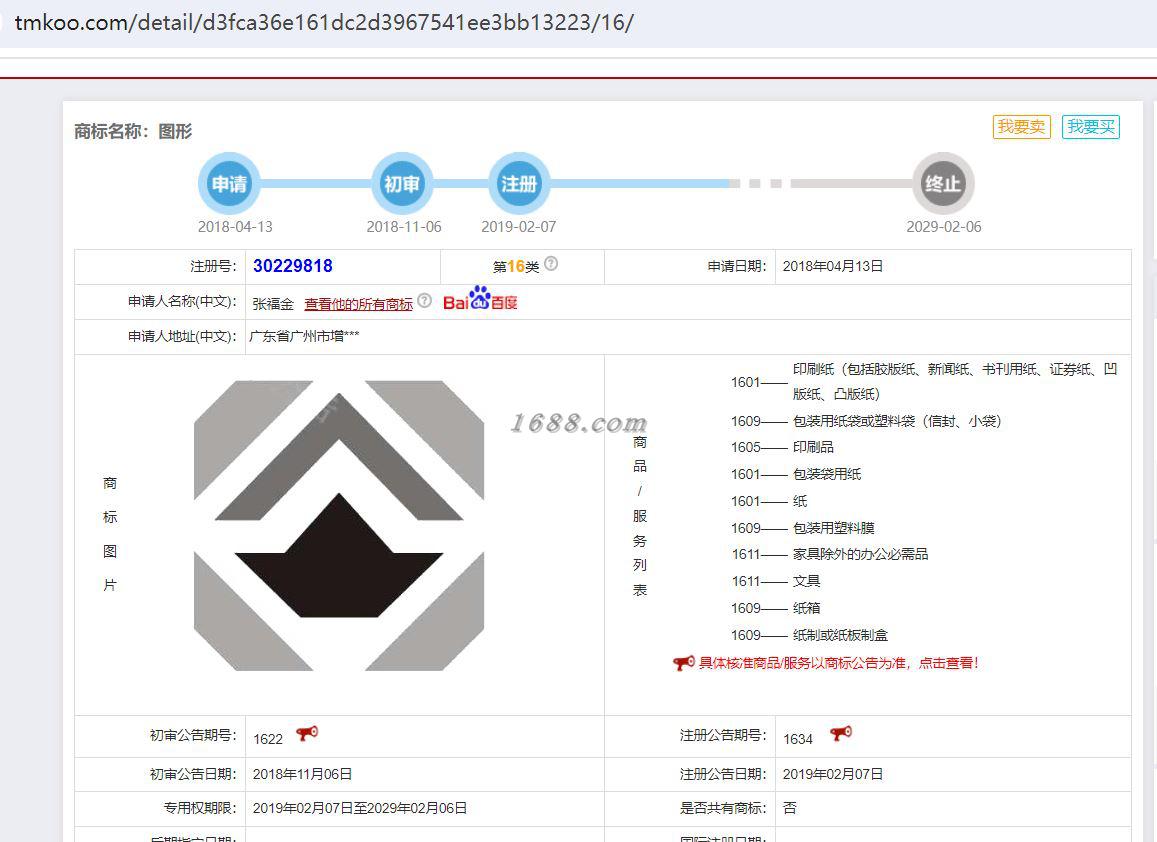Click the 我要卖 button

[1021, 127]
